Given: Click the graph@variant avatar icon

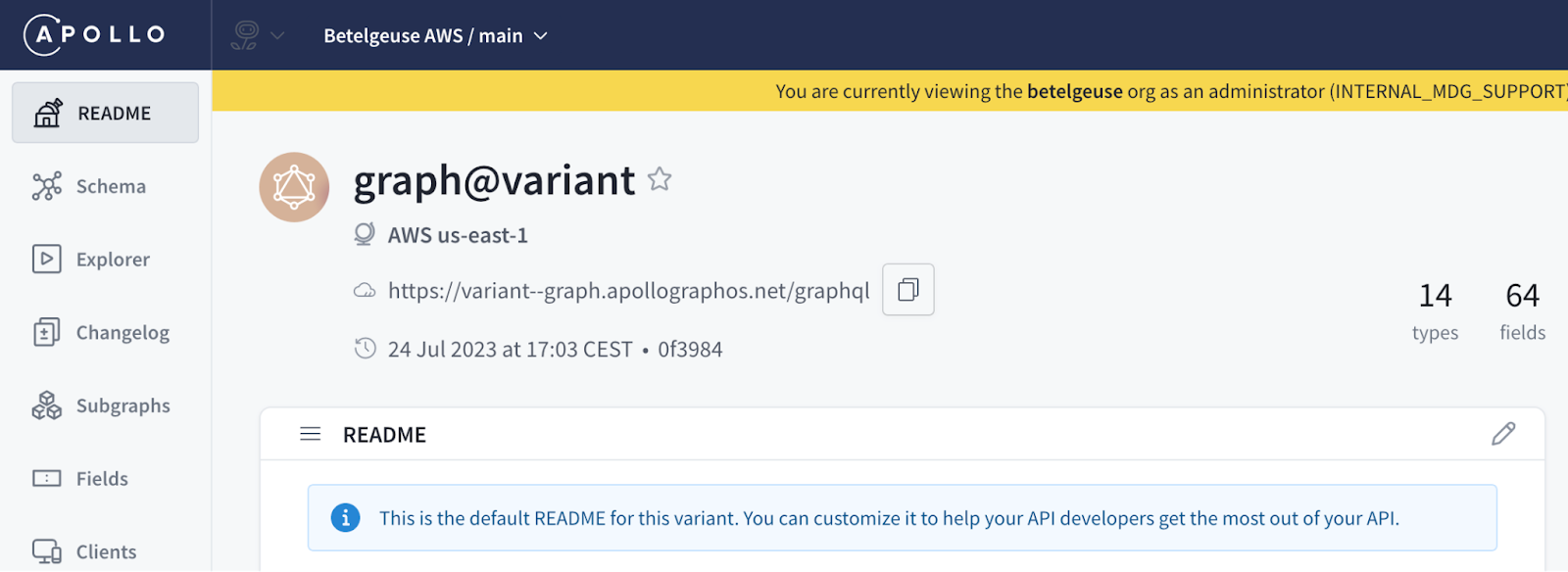Looking at the screenshot, I should 294,187.
